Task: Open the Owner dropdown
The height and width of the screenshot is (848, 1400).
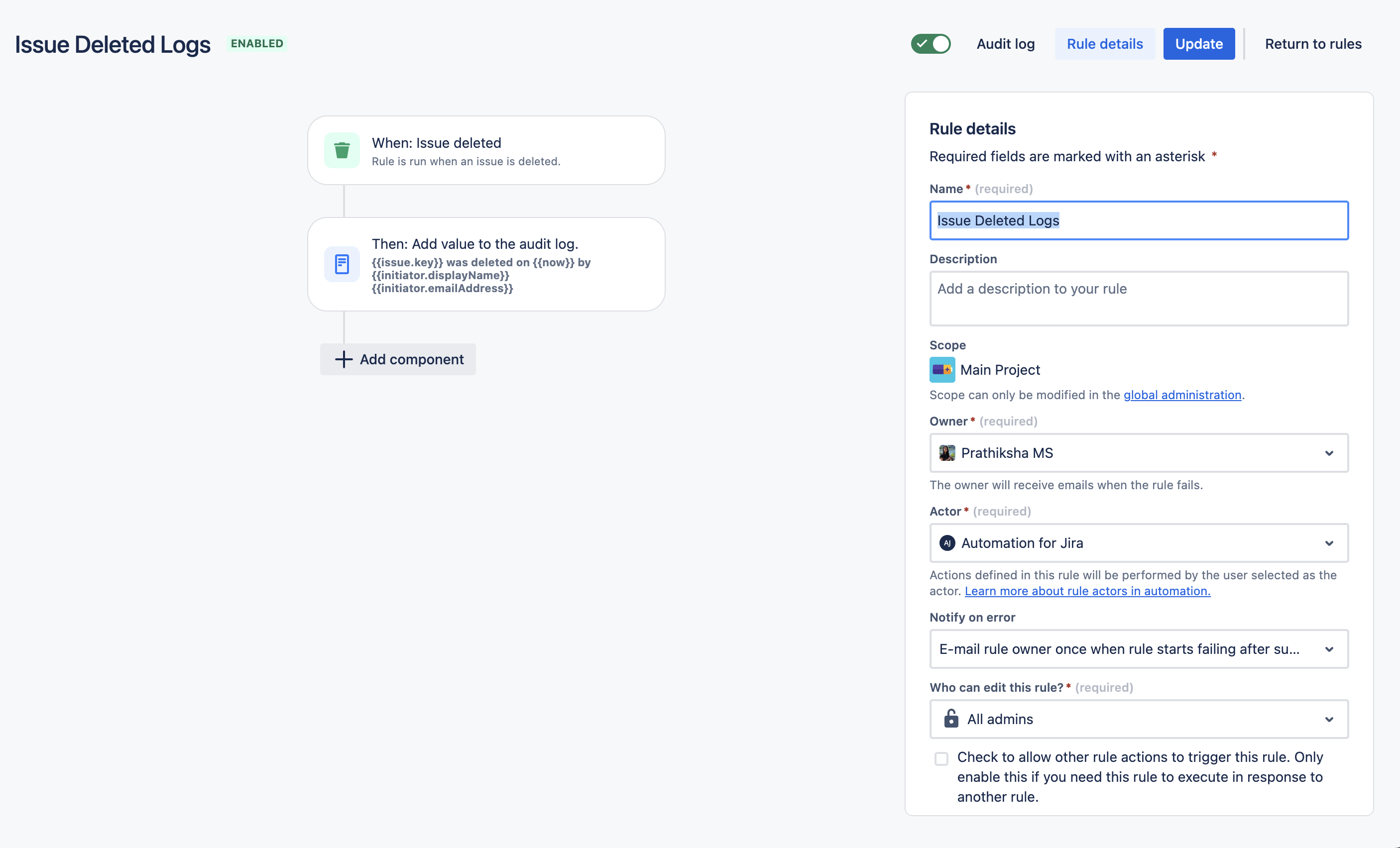Action: tap(1138, 453)
